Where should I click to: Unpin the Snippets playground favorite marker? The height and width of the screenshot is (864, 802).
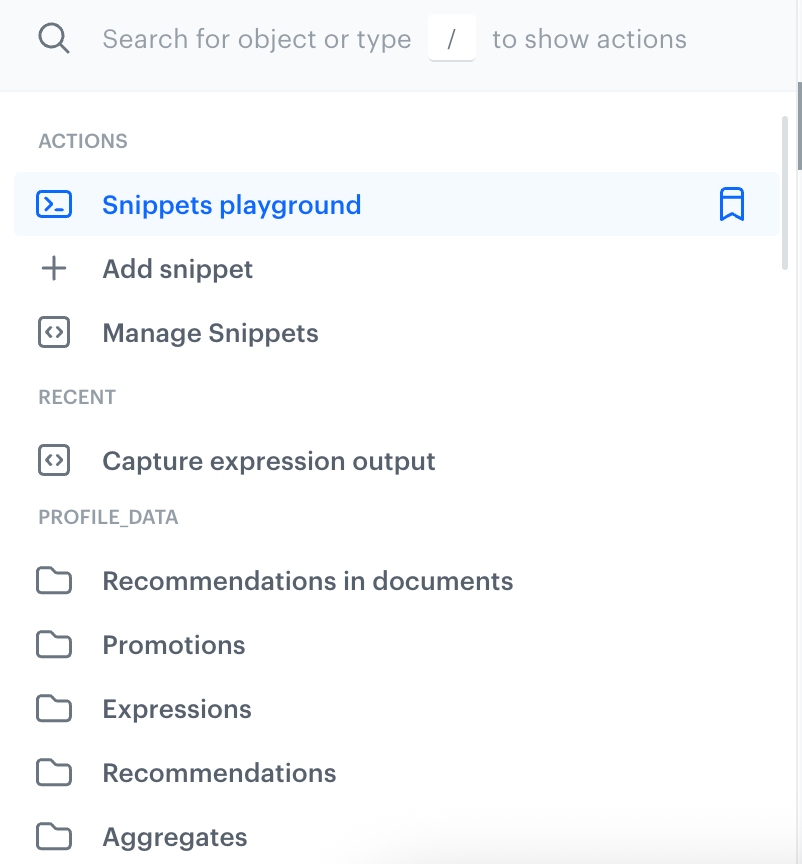point(733,204)
